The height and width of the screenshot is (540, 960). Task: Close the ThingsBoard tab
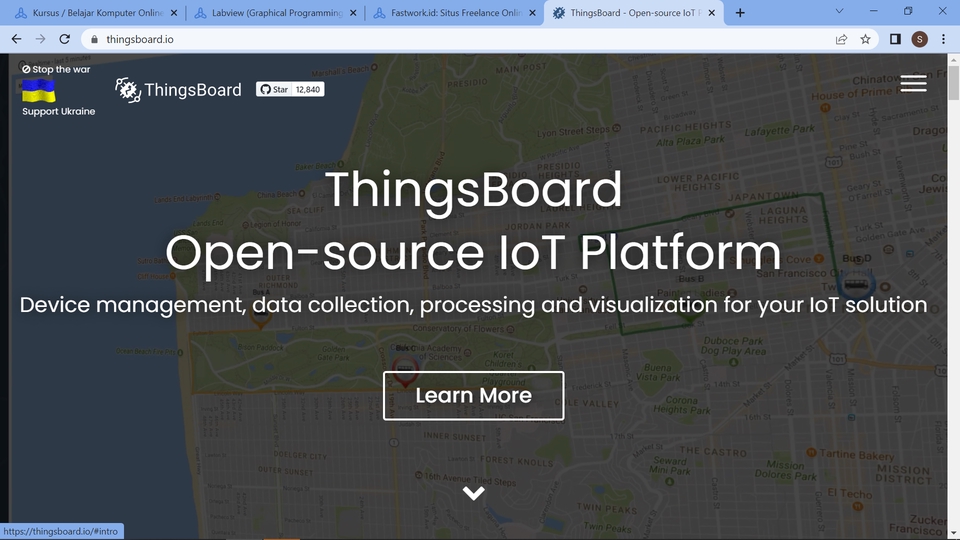711,13
